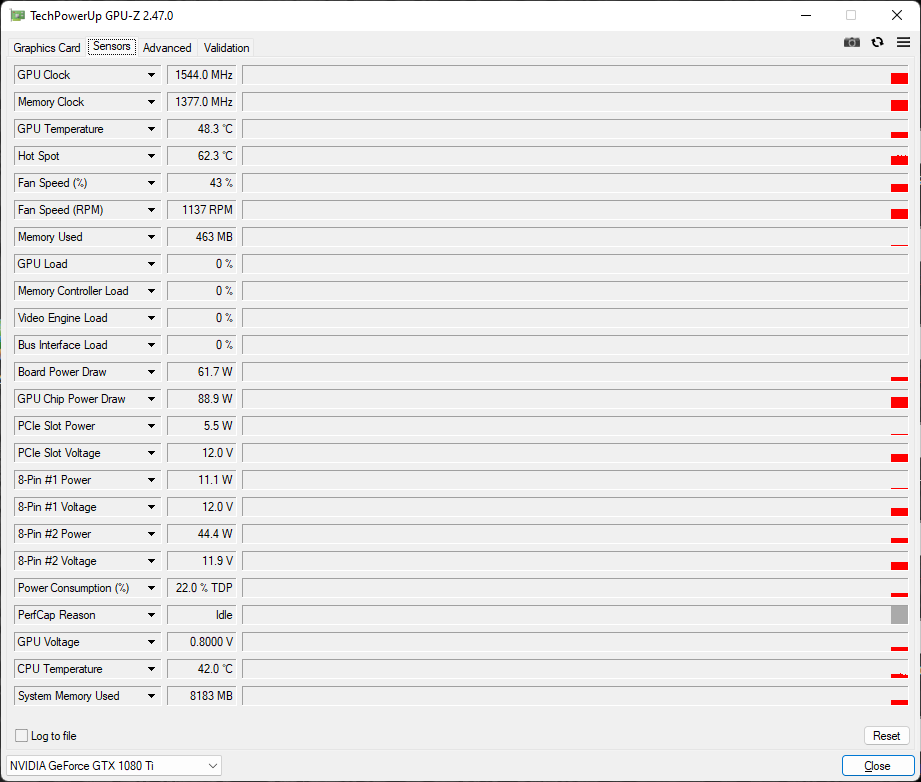Click the 0.8000 V GPU Voltage value
The width and height of the screenshot is (921, 782).
pos(201,642)
